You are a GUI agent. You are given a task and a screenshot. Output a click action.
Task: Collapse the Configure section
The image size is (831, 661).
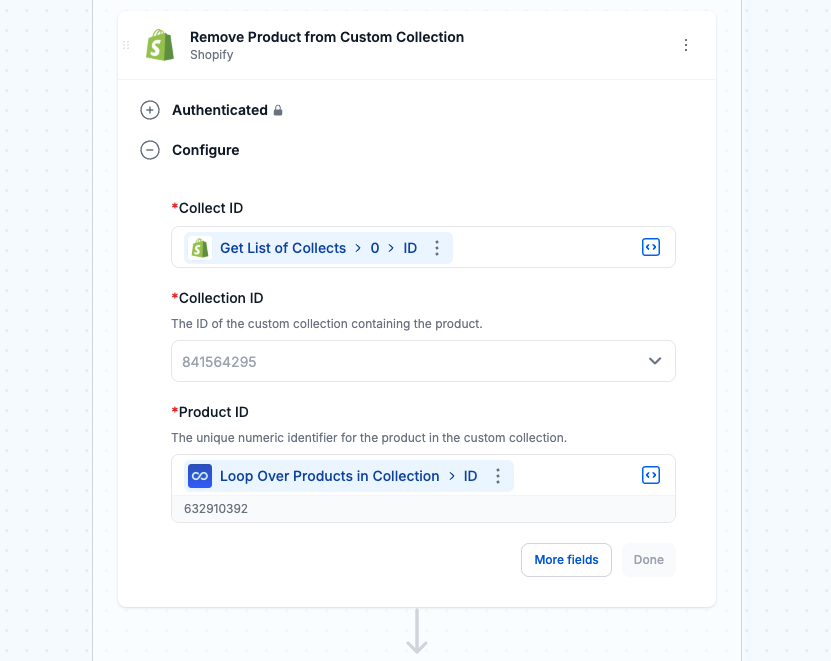click(x=150, y=150)
